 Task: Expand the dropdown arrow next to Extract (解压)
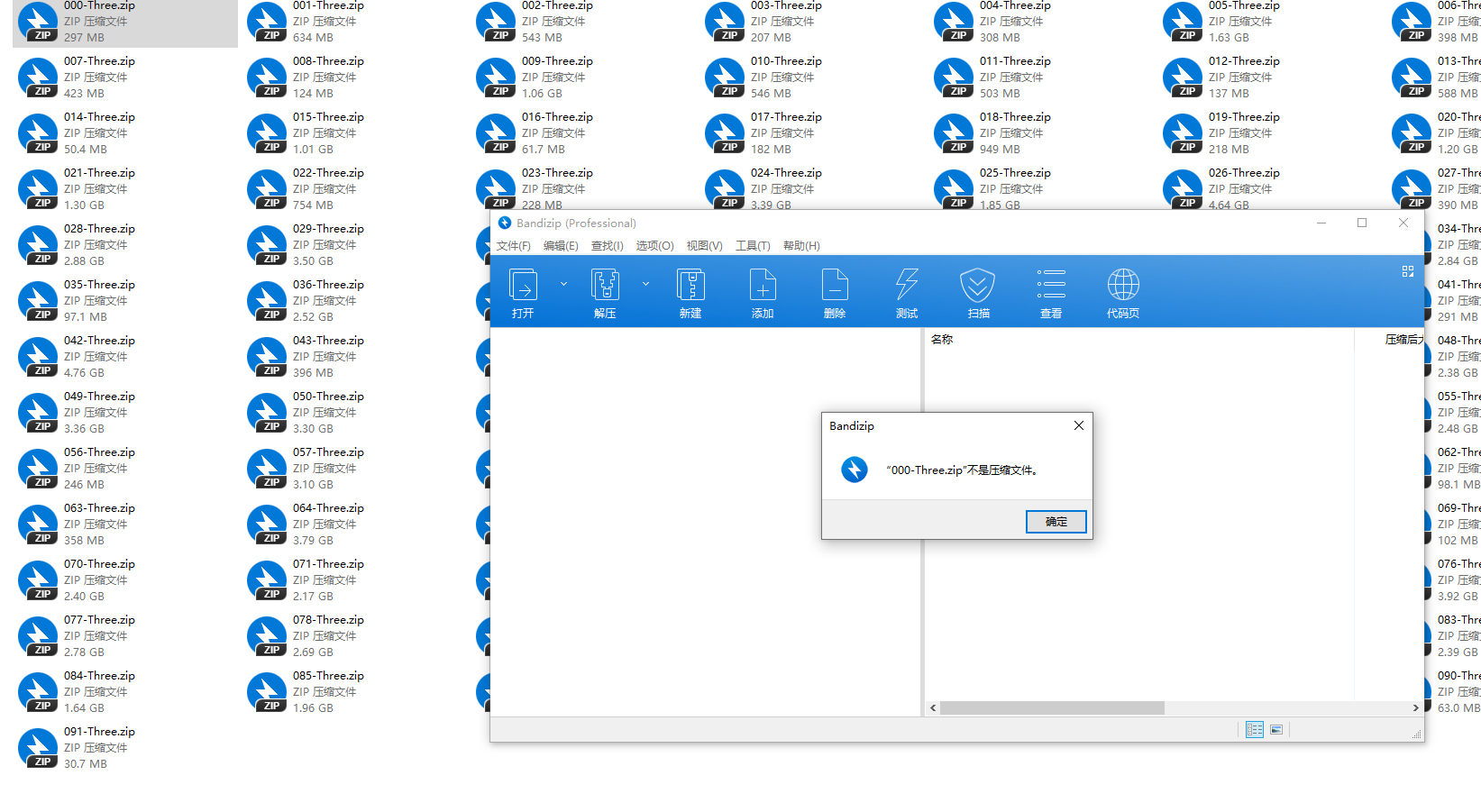coord(645,284)
